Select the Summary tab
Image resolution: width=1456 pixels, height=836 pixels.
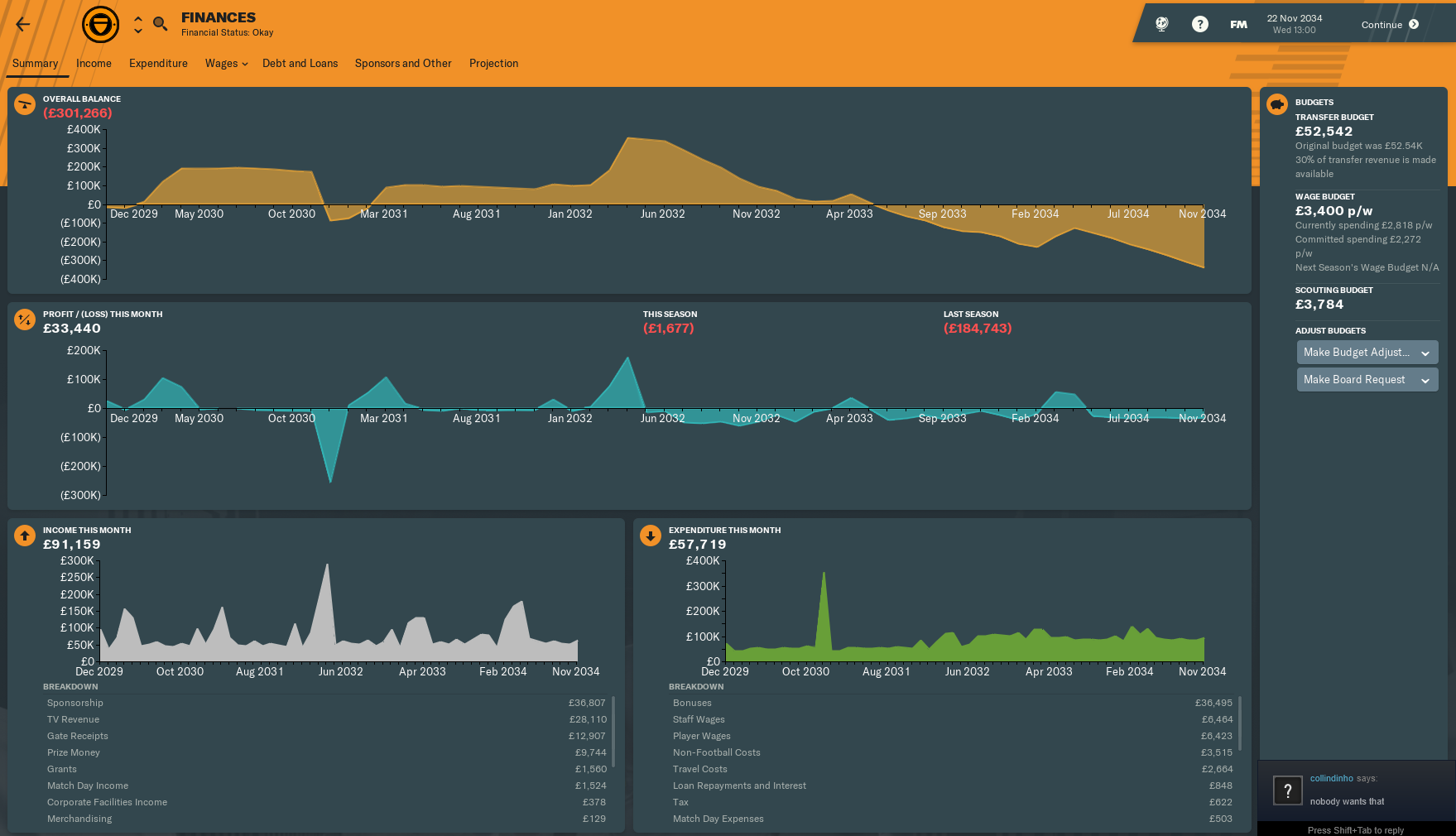36,64
